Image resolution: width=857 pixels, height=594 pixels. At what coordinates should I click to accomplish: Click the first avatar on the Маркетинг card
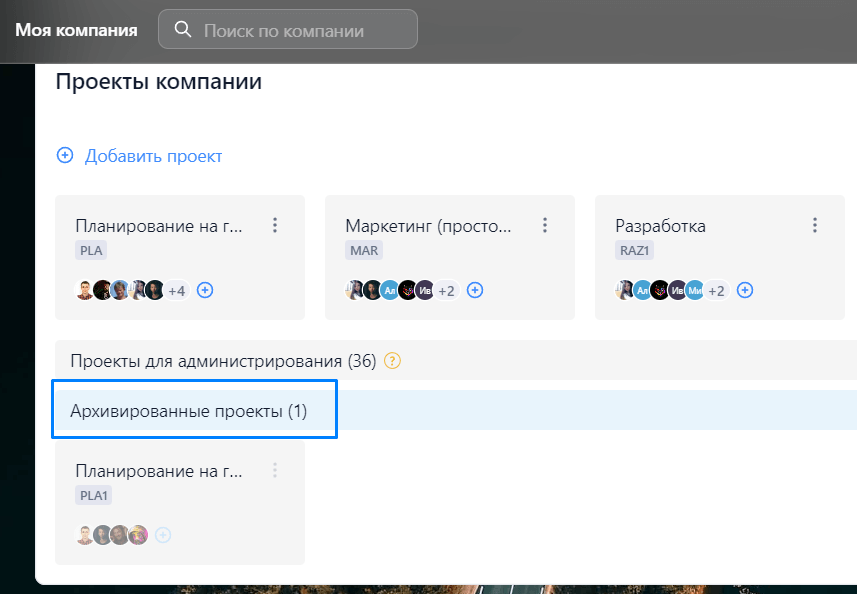tap(352, 290)
